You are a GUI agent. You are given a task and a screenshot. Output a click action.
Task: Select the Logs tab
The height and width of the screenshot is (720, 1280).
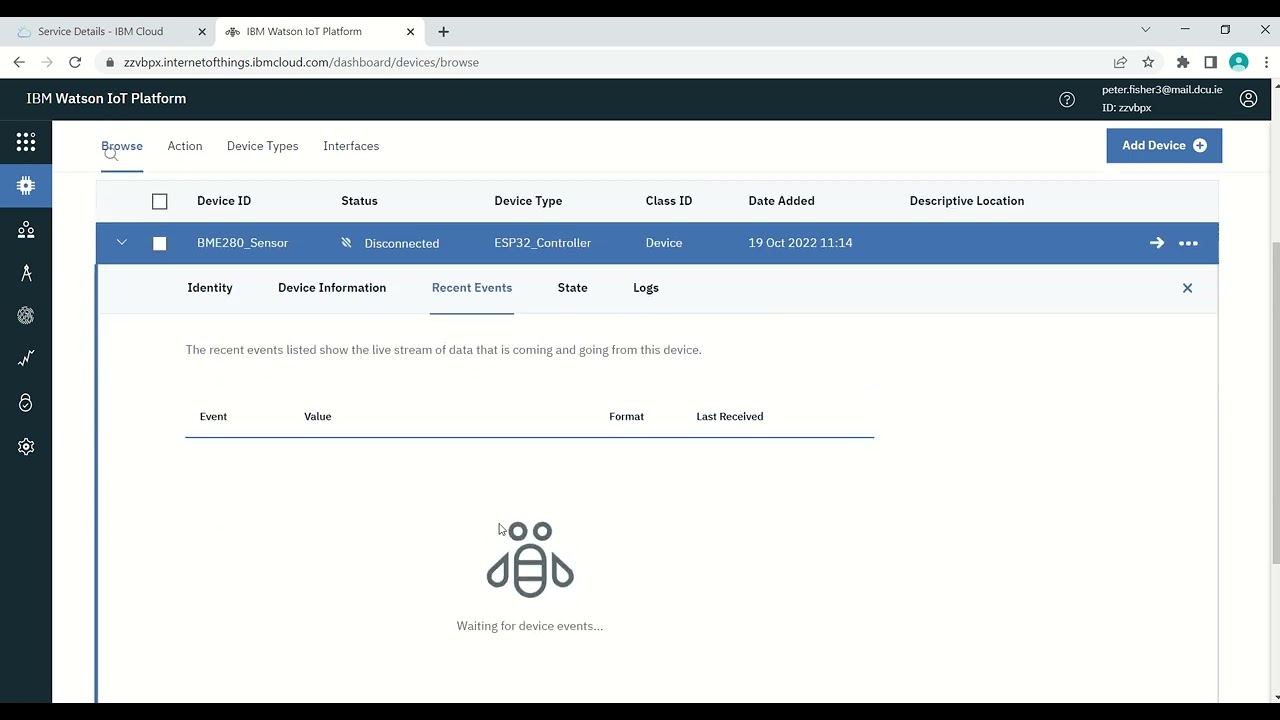(x=646, y=288)
